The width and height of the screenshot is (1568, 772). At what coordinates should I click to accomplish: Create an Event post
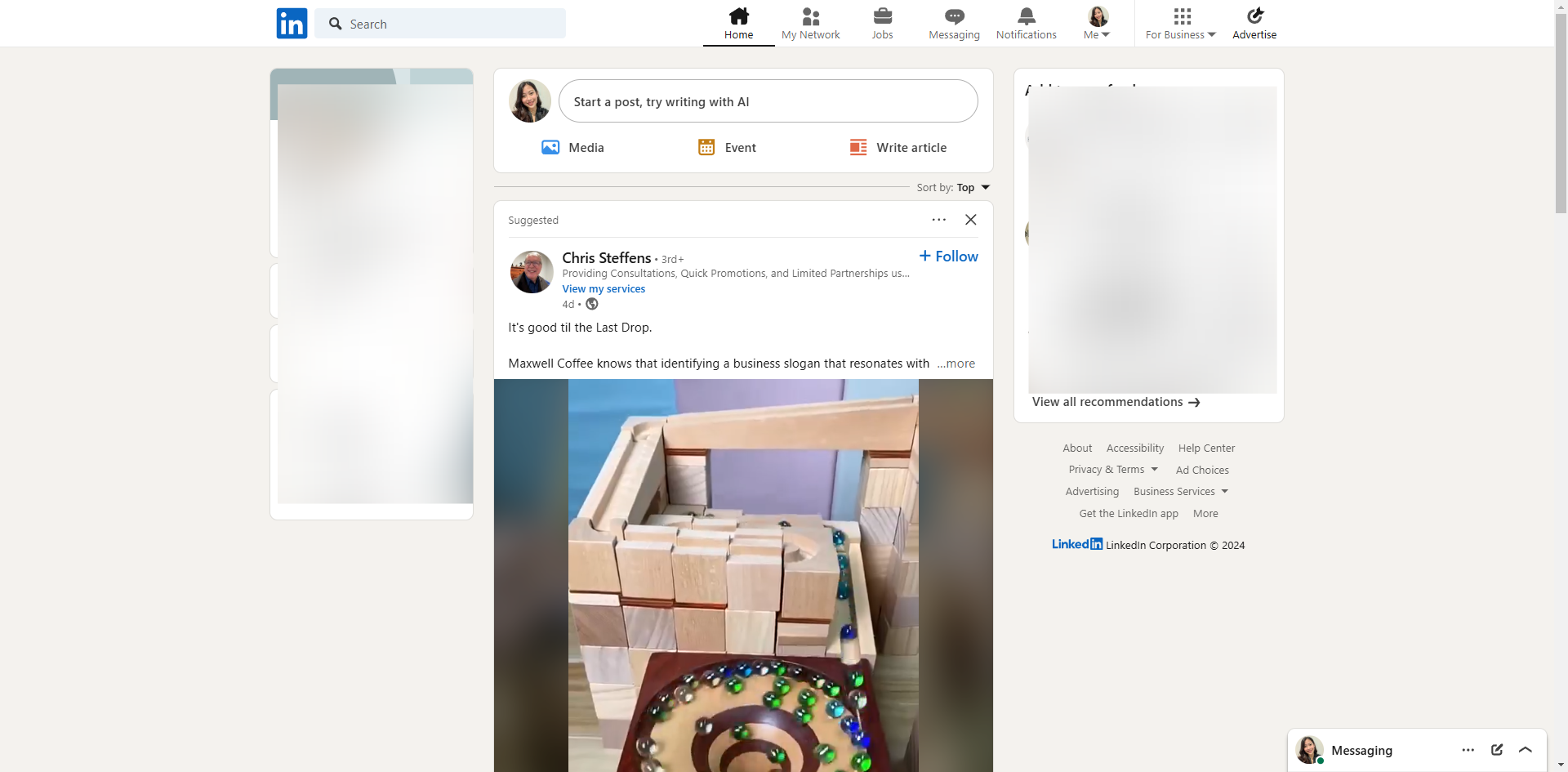coord(727,148)
